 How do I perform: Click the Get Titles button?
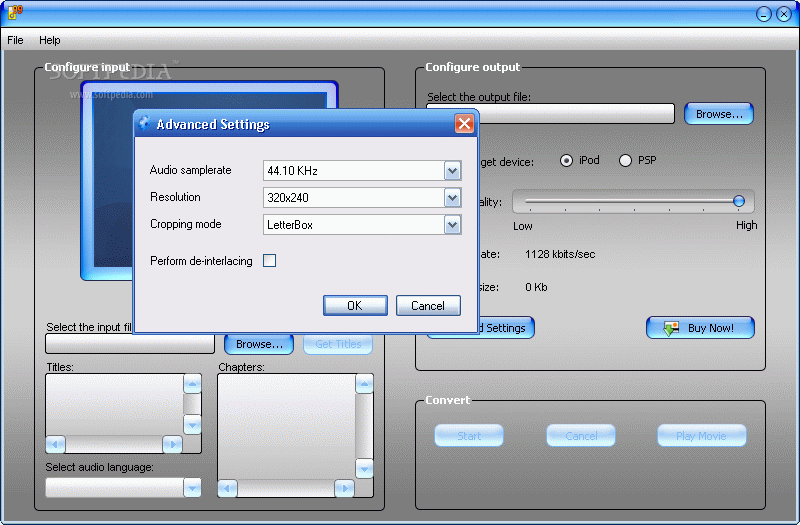[338, 344]
